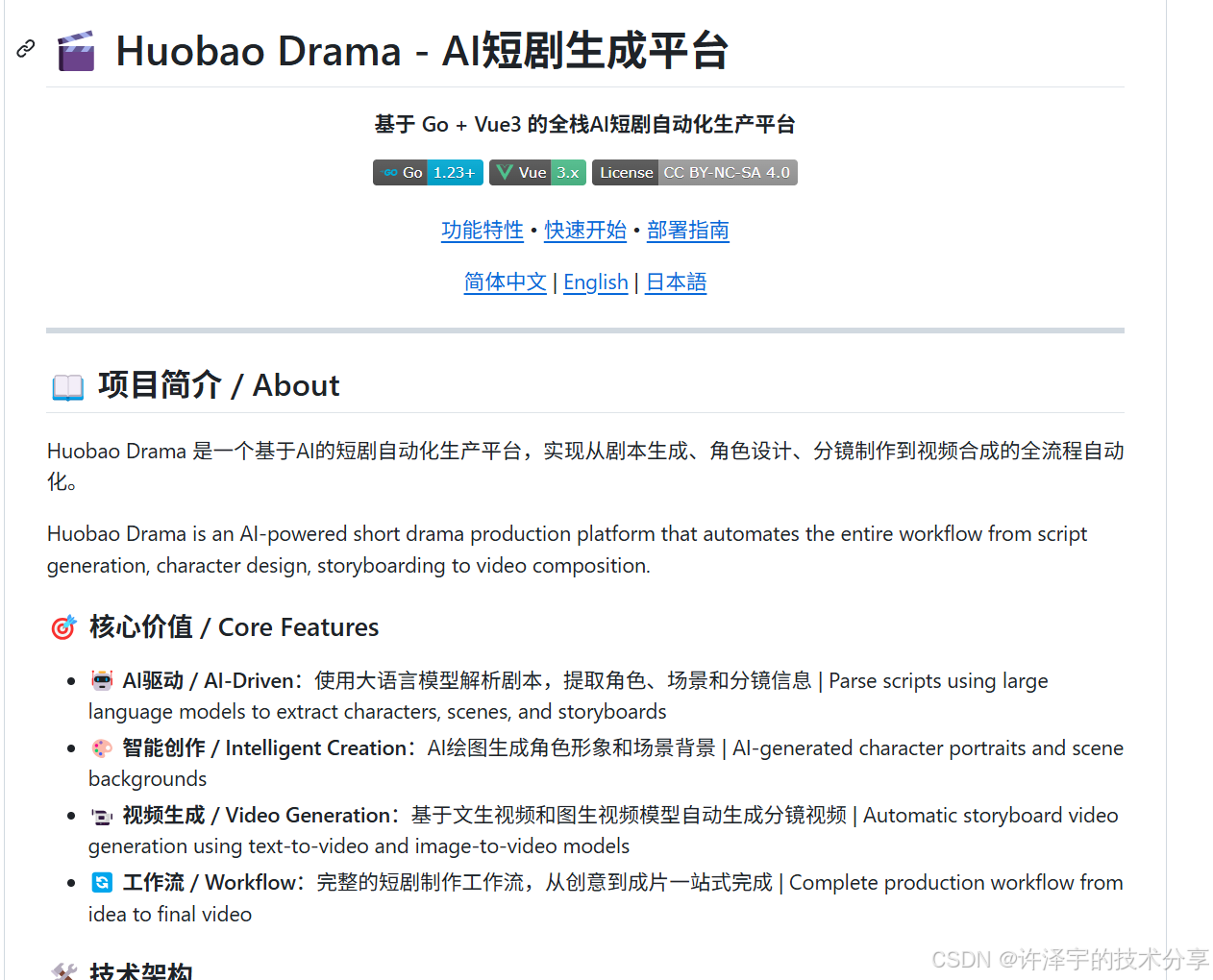Click the palette icon beside 智能创作
1213x980 pixels.
point(102,747)
